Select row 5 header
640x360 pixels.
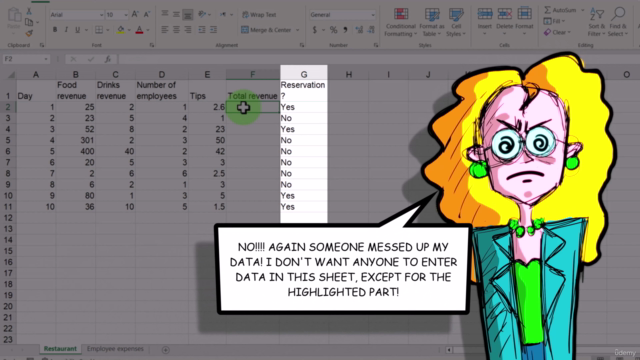tap(8, 140)
